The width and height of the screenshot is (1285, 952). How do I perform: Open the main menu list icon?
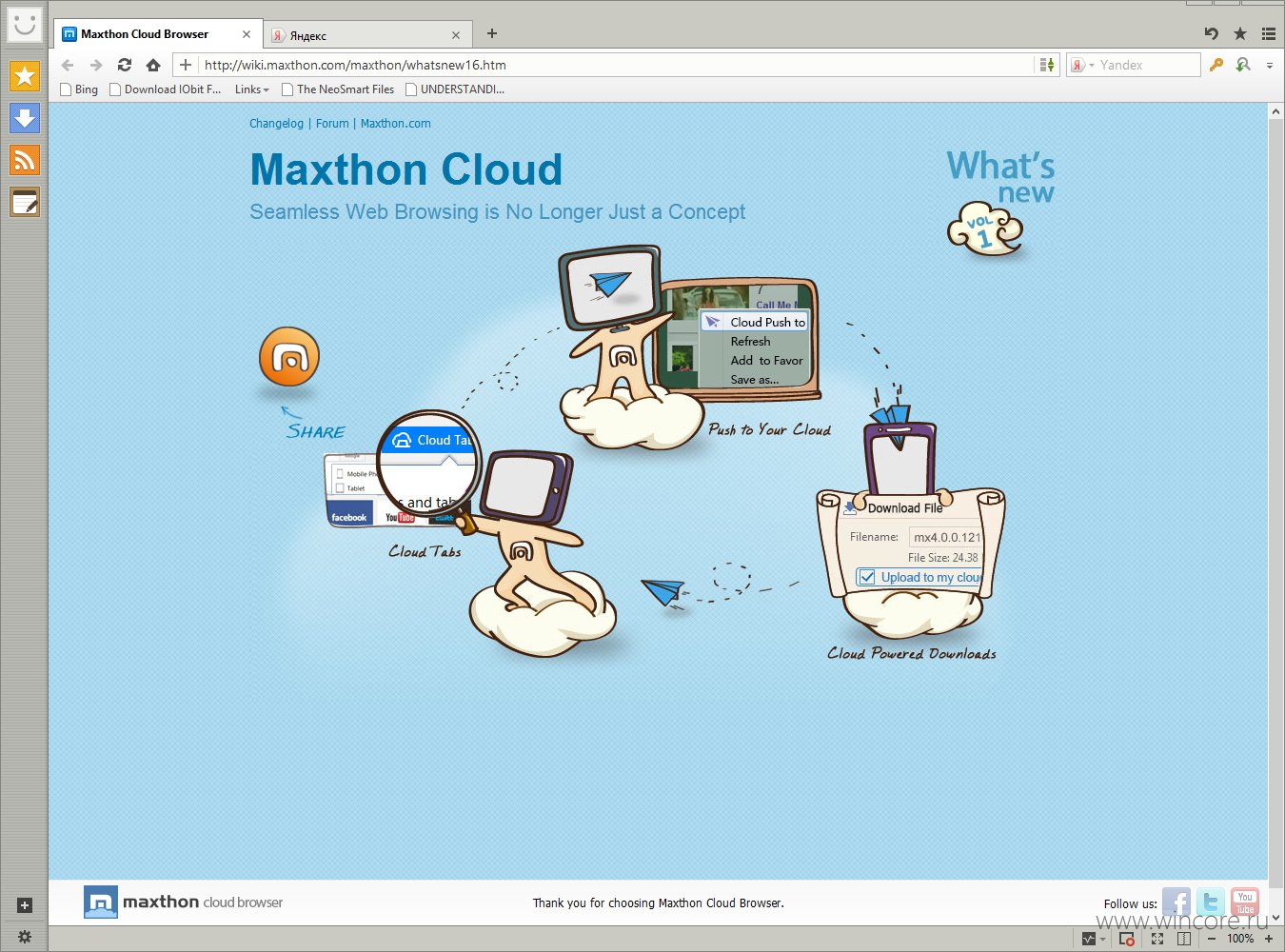click(1269, 33)
